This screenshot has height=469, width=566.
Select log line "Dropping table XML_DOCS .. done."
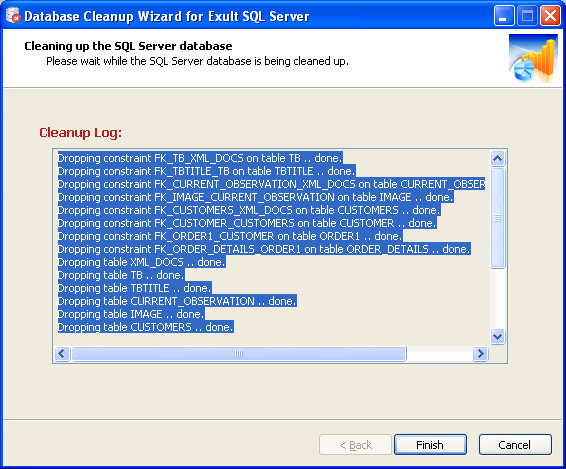(x=142, y=262)
